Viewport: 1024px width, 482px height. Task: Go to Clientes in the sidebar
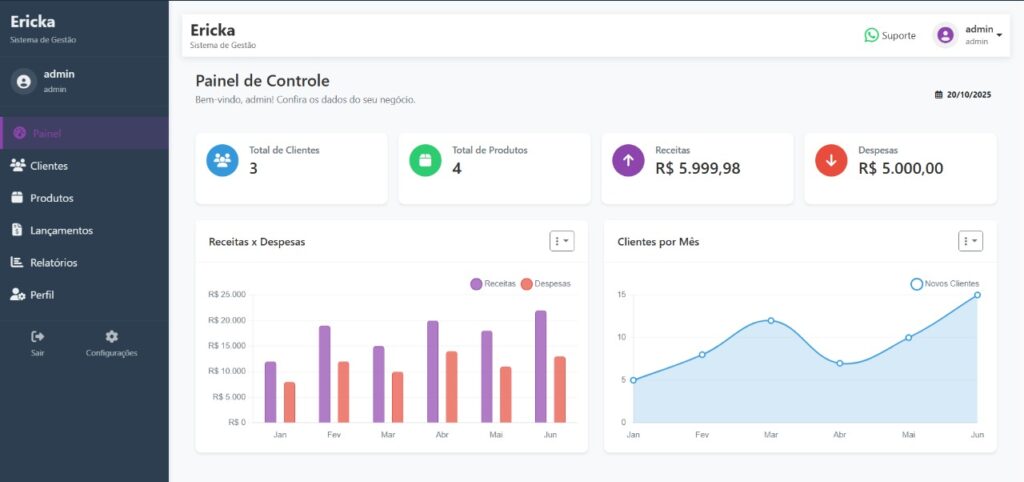click(49, 166)
